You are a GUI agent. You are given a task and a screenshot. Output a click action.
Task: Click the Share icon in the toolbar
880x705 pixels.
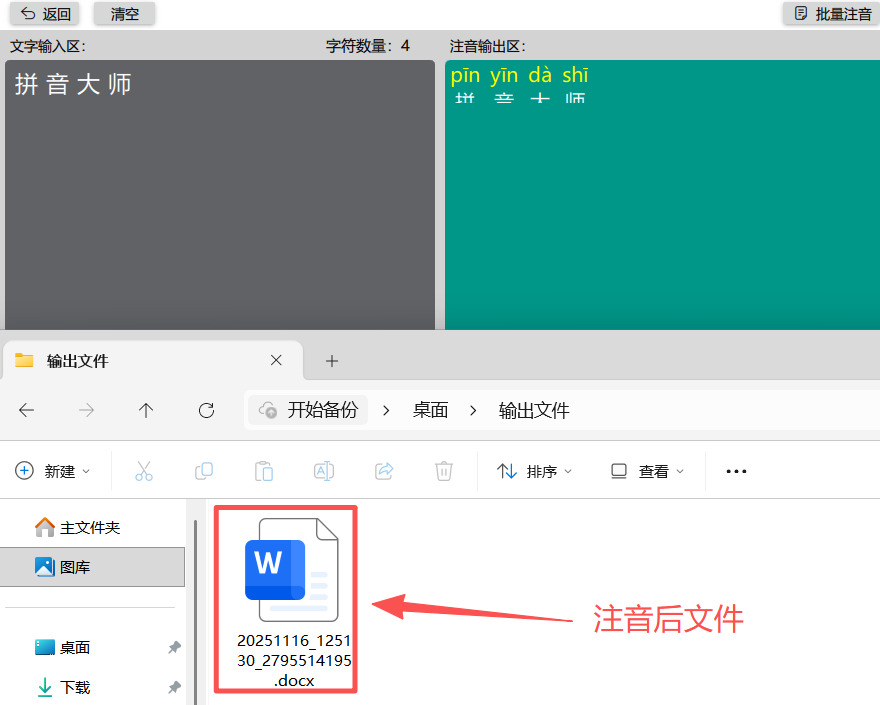pos(384,470)
